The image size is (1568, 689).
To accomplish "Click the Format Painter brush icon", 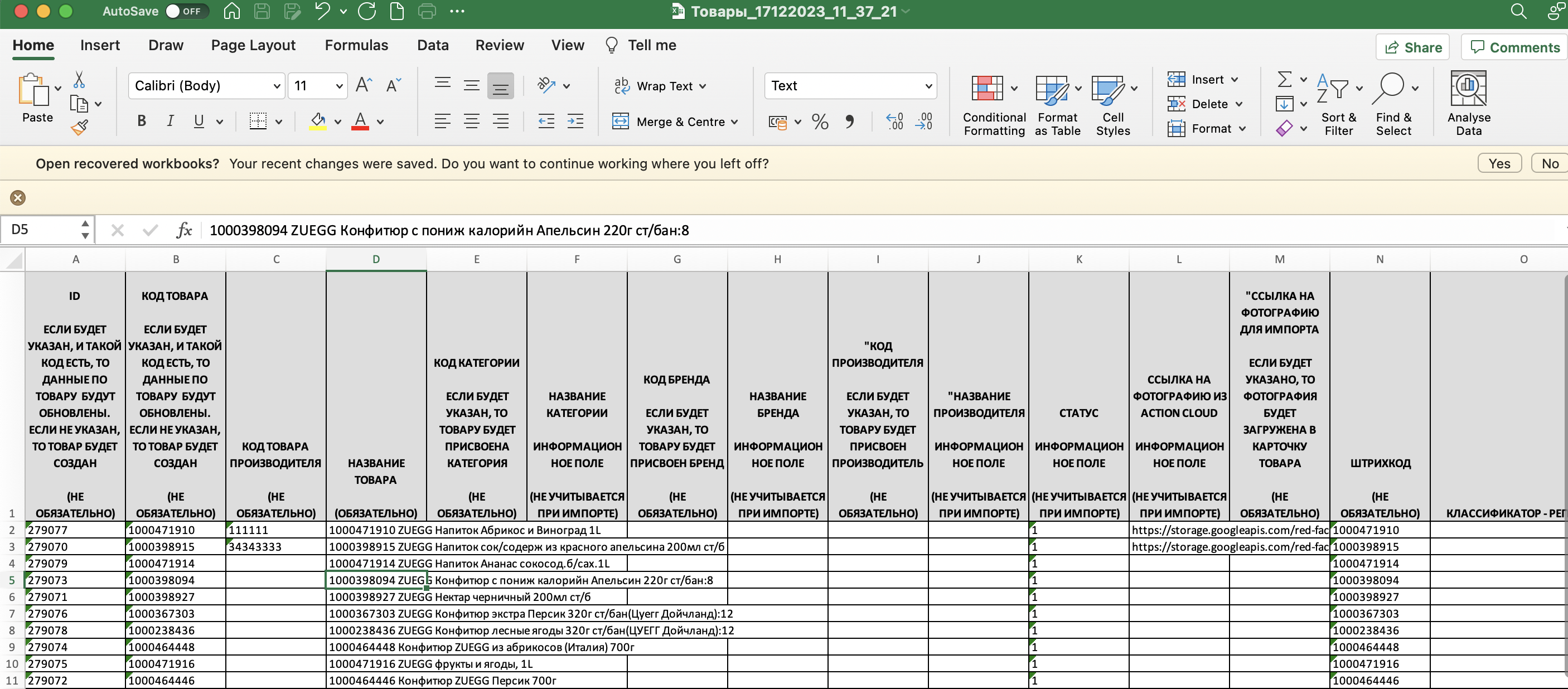I will [79, 127].
